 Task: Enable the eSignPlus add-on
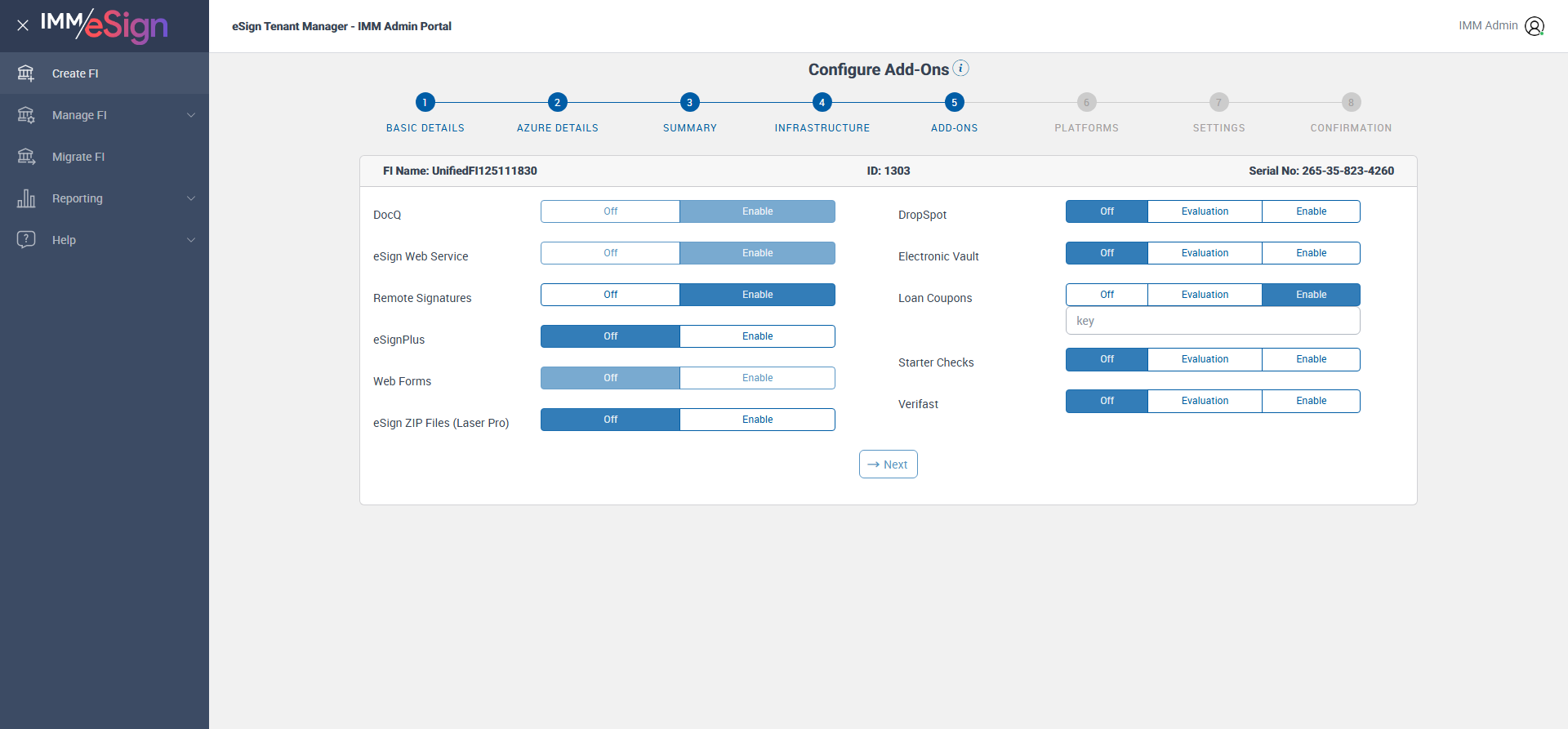pos(757,336)
